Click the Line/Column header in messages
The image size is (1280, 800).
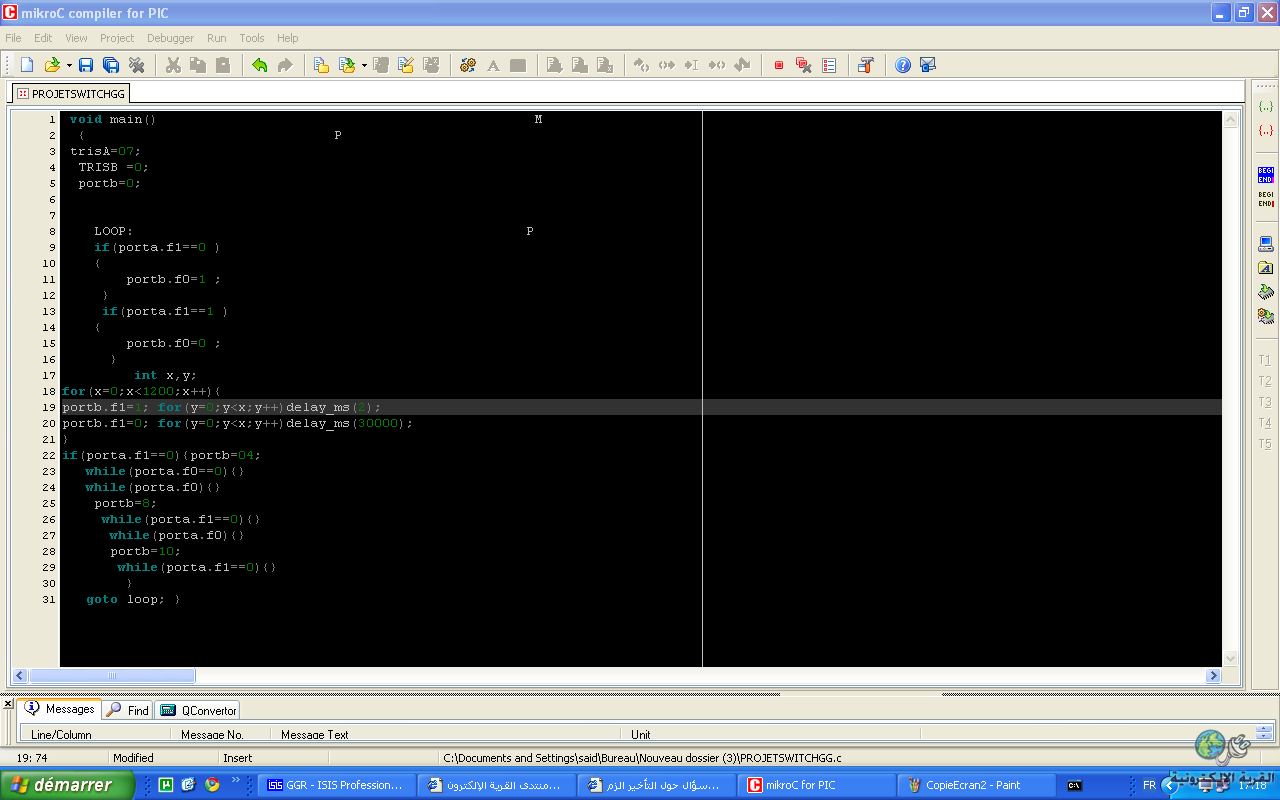click(x=95, y=735)
